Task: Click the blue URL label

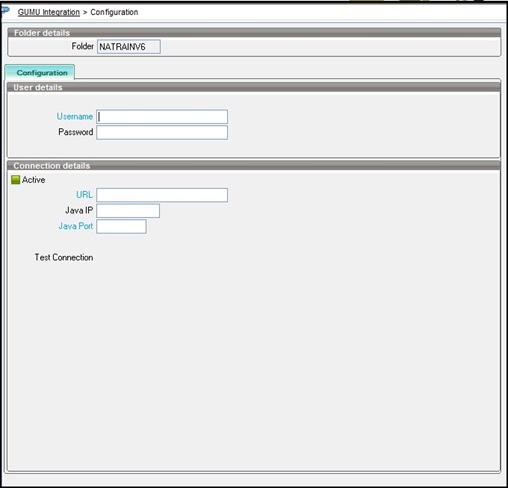Action: (84, 195)
